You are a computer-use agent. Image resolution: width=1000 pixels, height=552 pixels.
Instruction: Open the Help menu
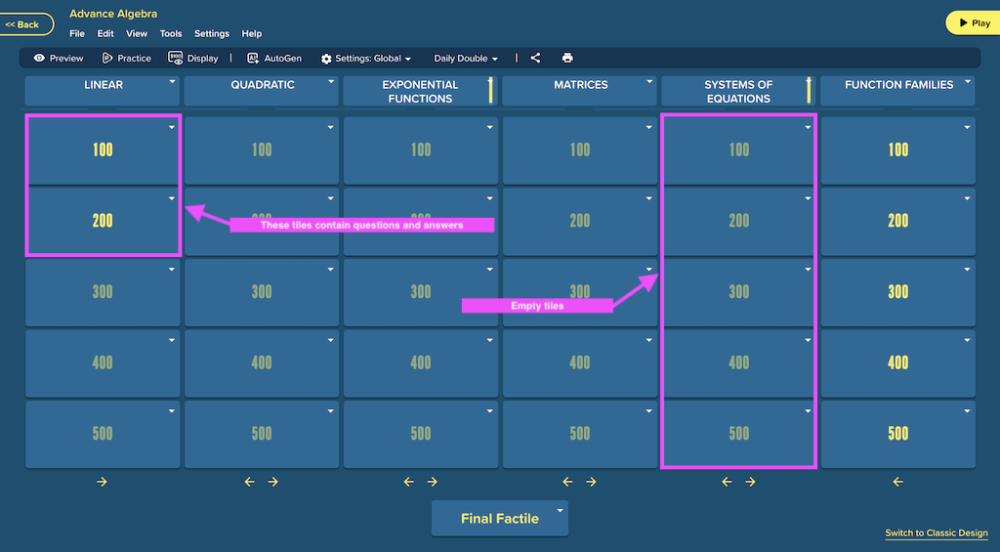point(251,33)
